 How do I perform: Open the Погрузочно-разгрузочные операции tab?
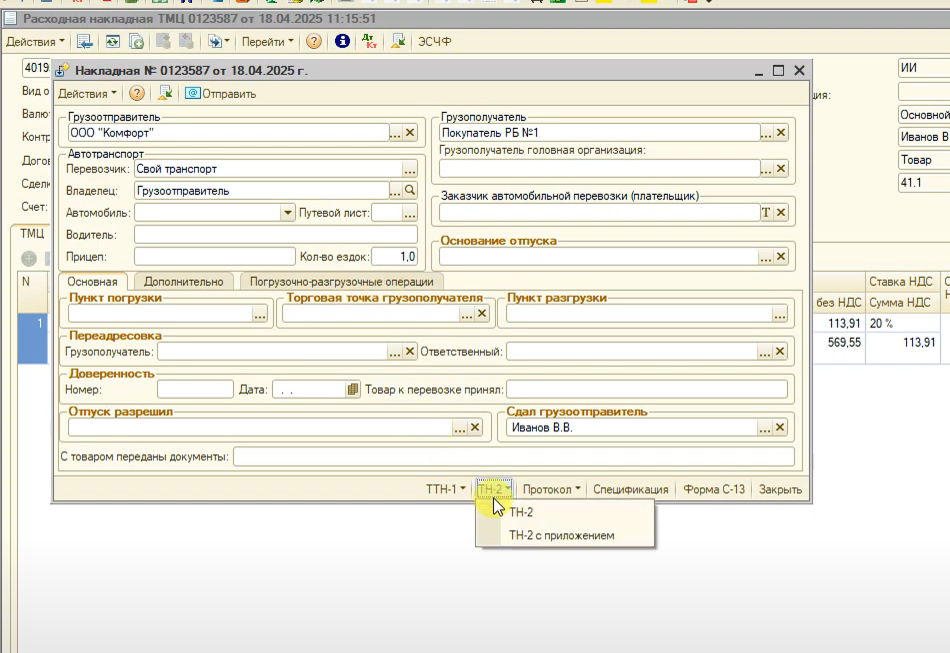[342, 282]
